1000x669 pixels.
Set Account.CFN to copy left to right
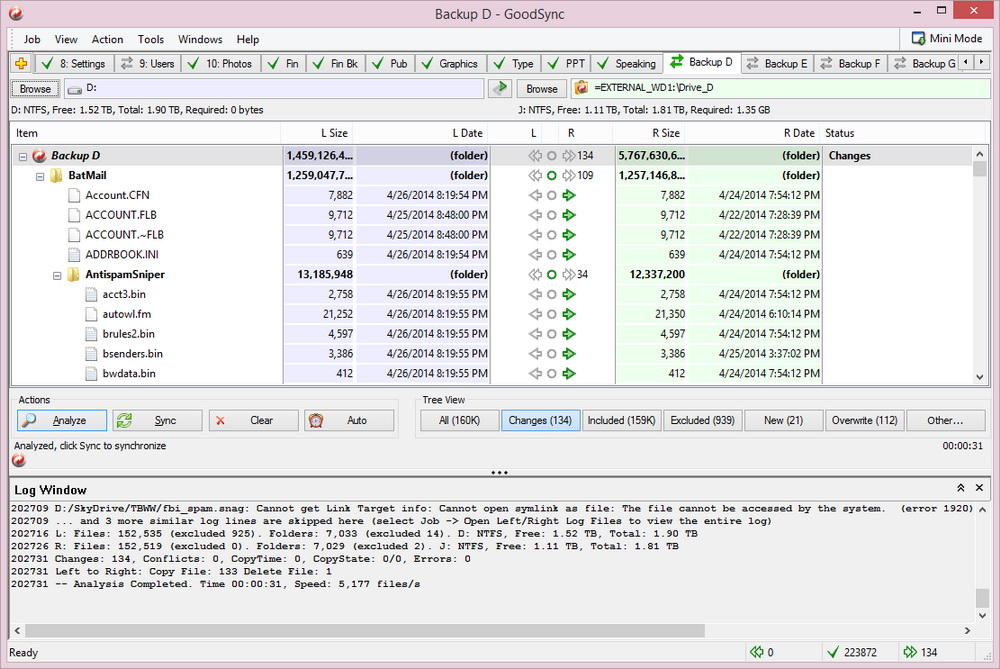pyautogui.click(x=570, y=195)
